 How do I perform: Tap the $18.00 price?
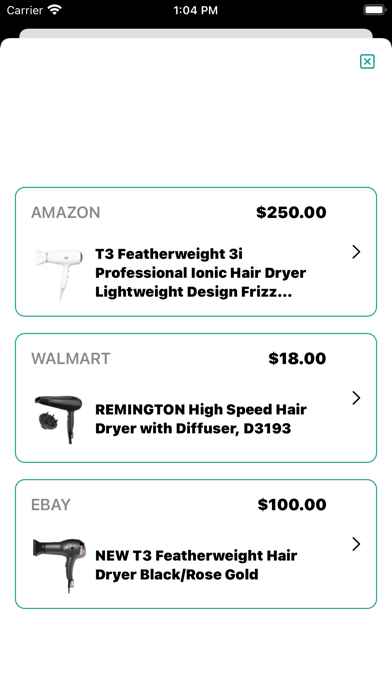click(x=297, y=359)
